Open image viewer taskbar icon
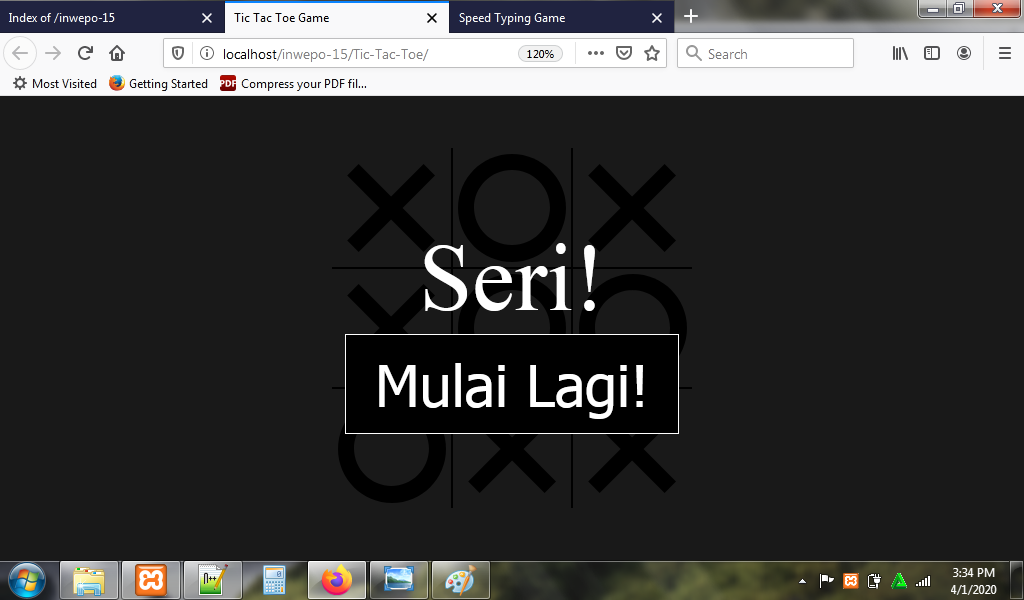This screenshot has width=1024, height=600. 399,580
